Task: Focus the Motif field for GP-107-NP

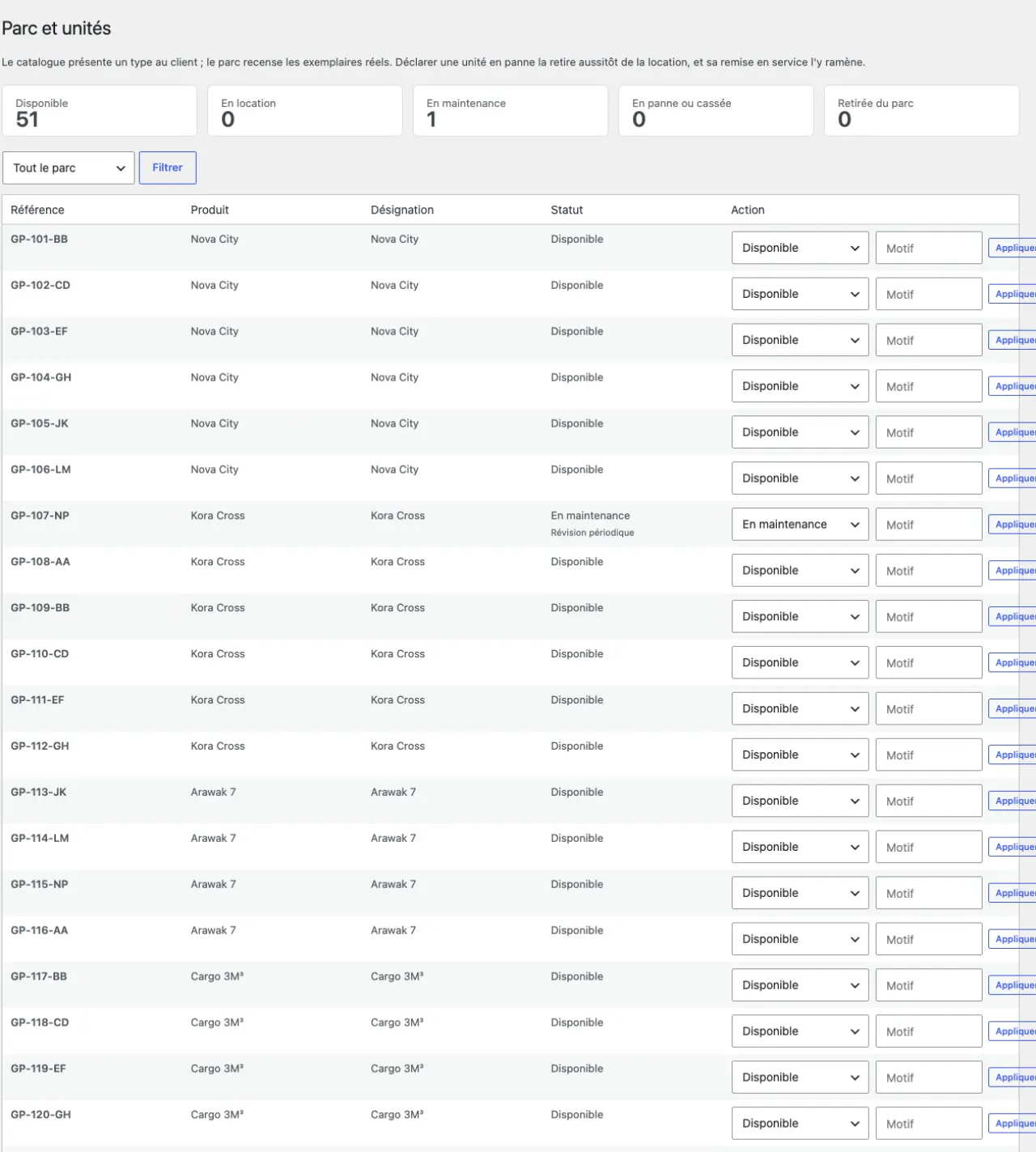Action: click(x=929, y=525)
